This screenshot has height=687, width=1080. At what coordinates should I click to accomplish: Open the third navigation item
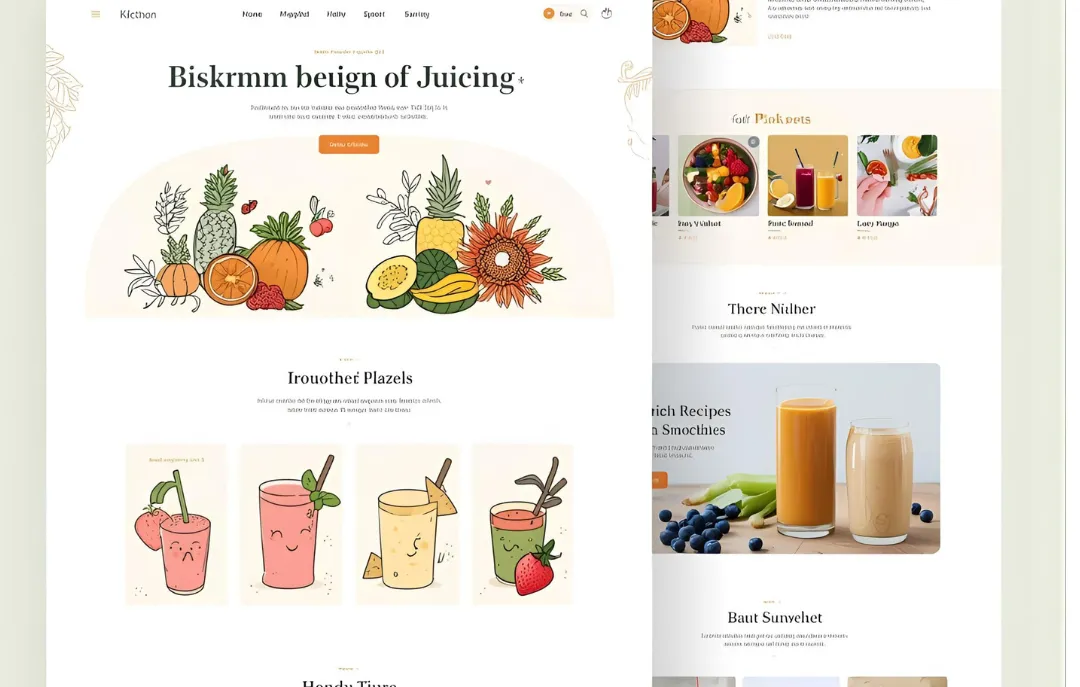(x=336, y=14)
